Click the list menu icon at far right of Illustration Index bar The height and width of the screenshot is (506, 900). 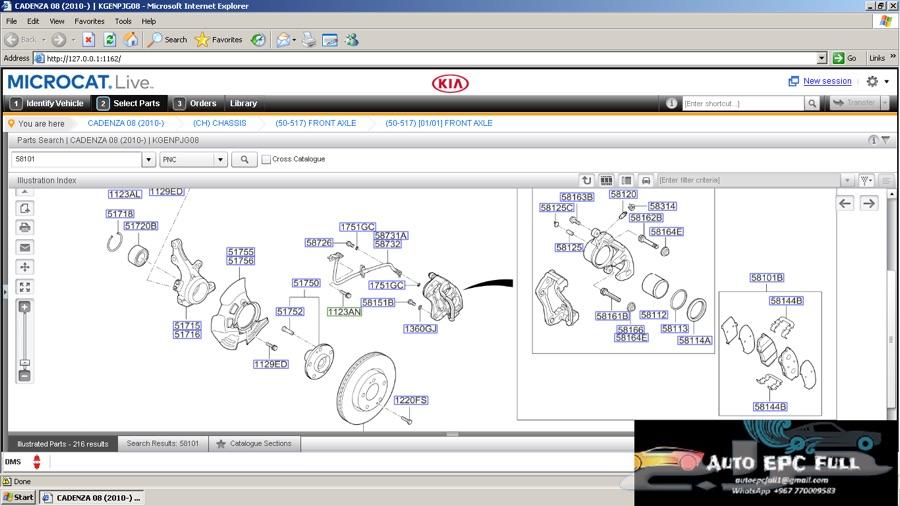886,180
